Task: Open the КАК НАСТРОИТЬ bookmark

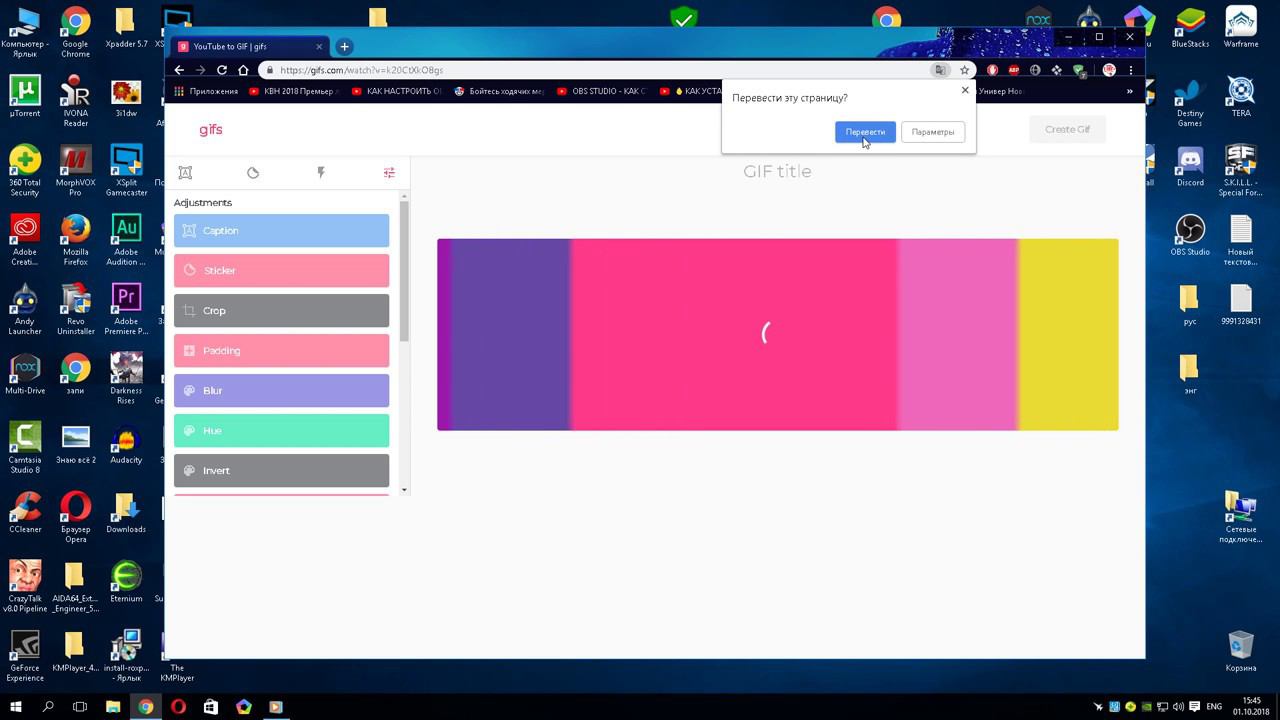Action: pyautogui.click(x=396, y=91)
